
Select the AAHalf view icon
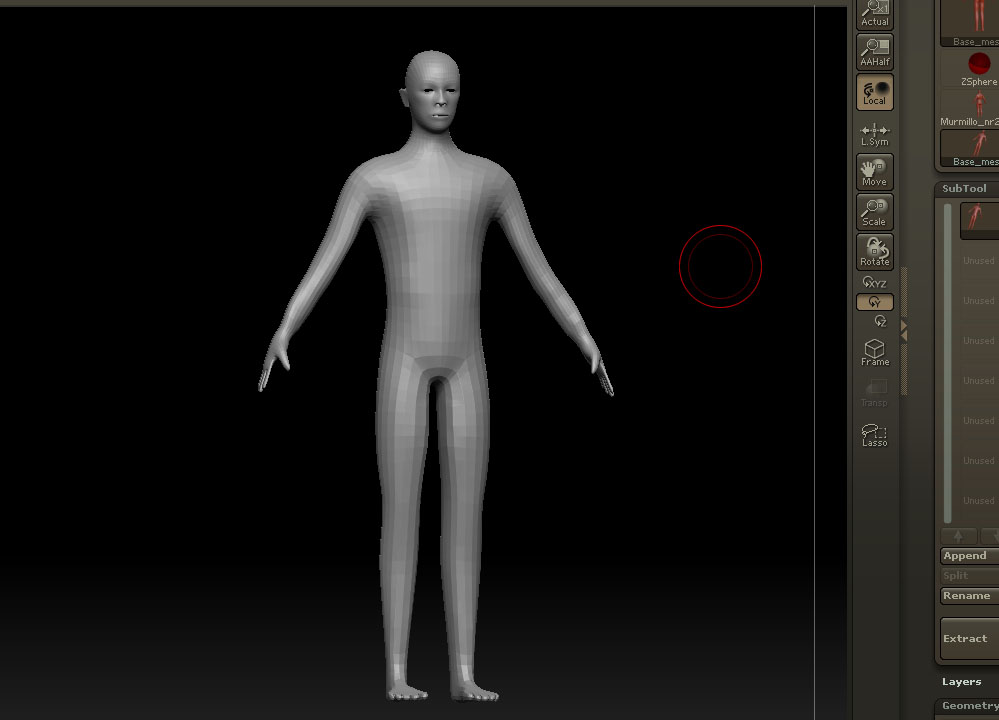pos(875,52)
